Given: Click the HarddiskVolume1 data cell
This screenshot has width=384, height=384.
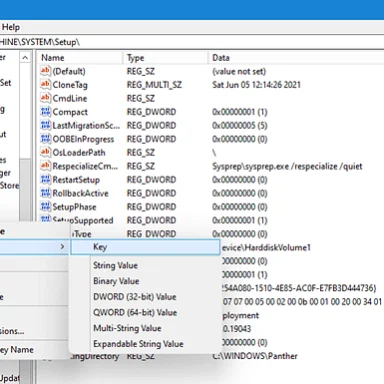Looking at the screenshot, I should (266, 248).
